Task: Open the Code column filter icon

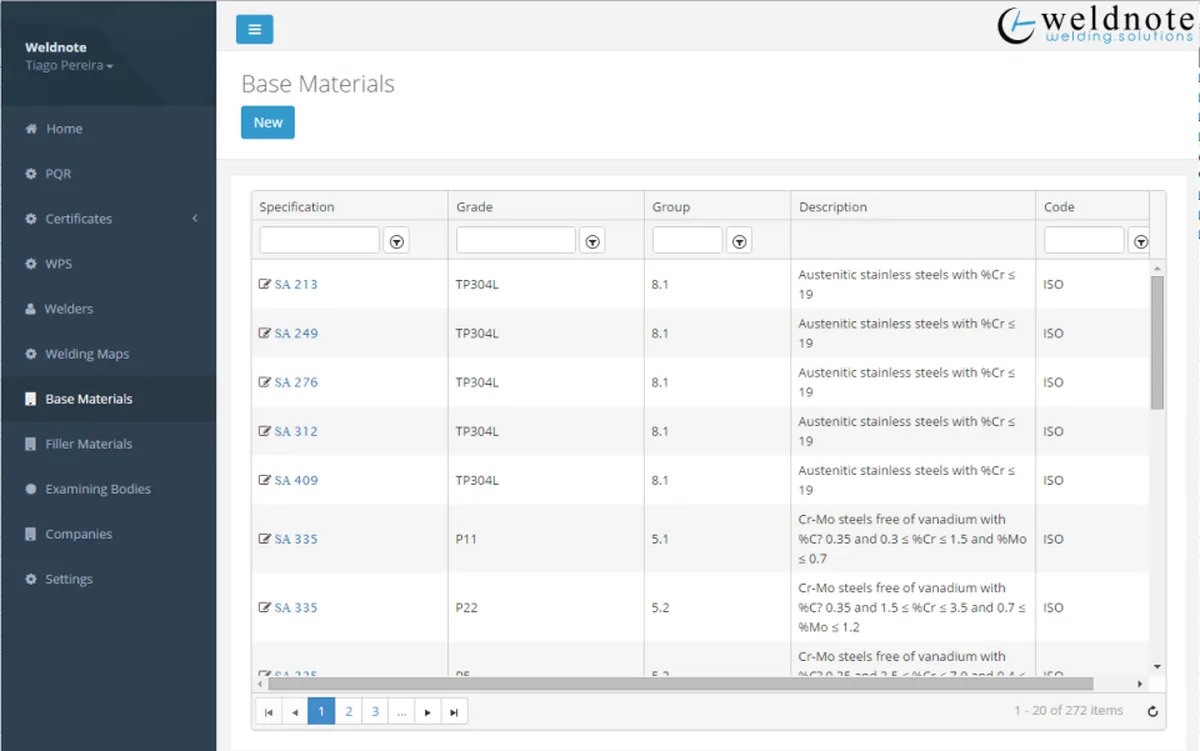Action: point(1139,241)
